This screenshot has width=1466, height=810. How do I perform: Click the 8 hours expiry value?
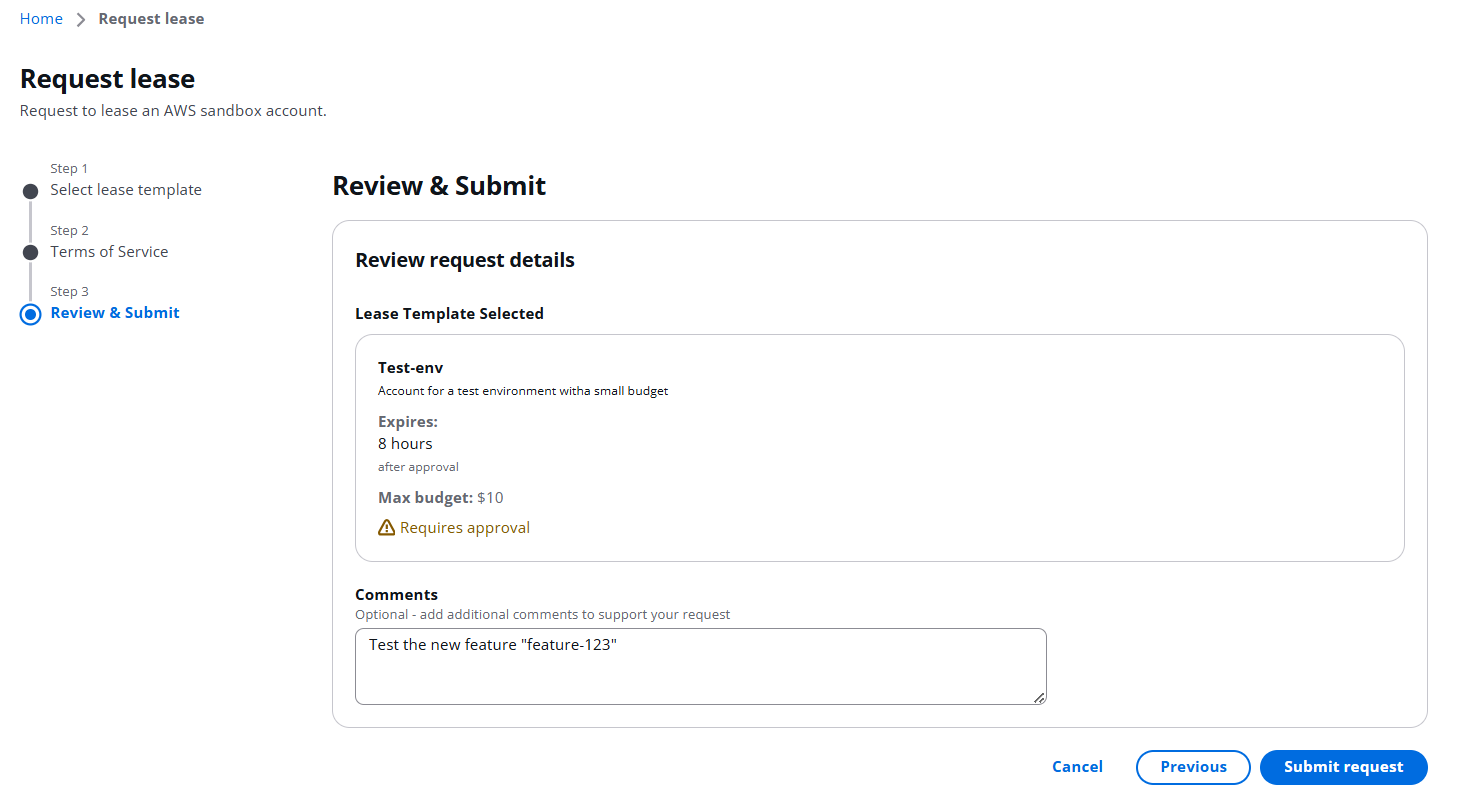click(x=405, y=444)
